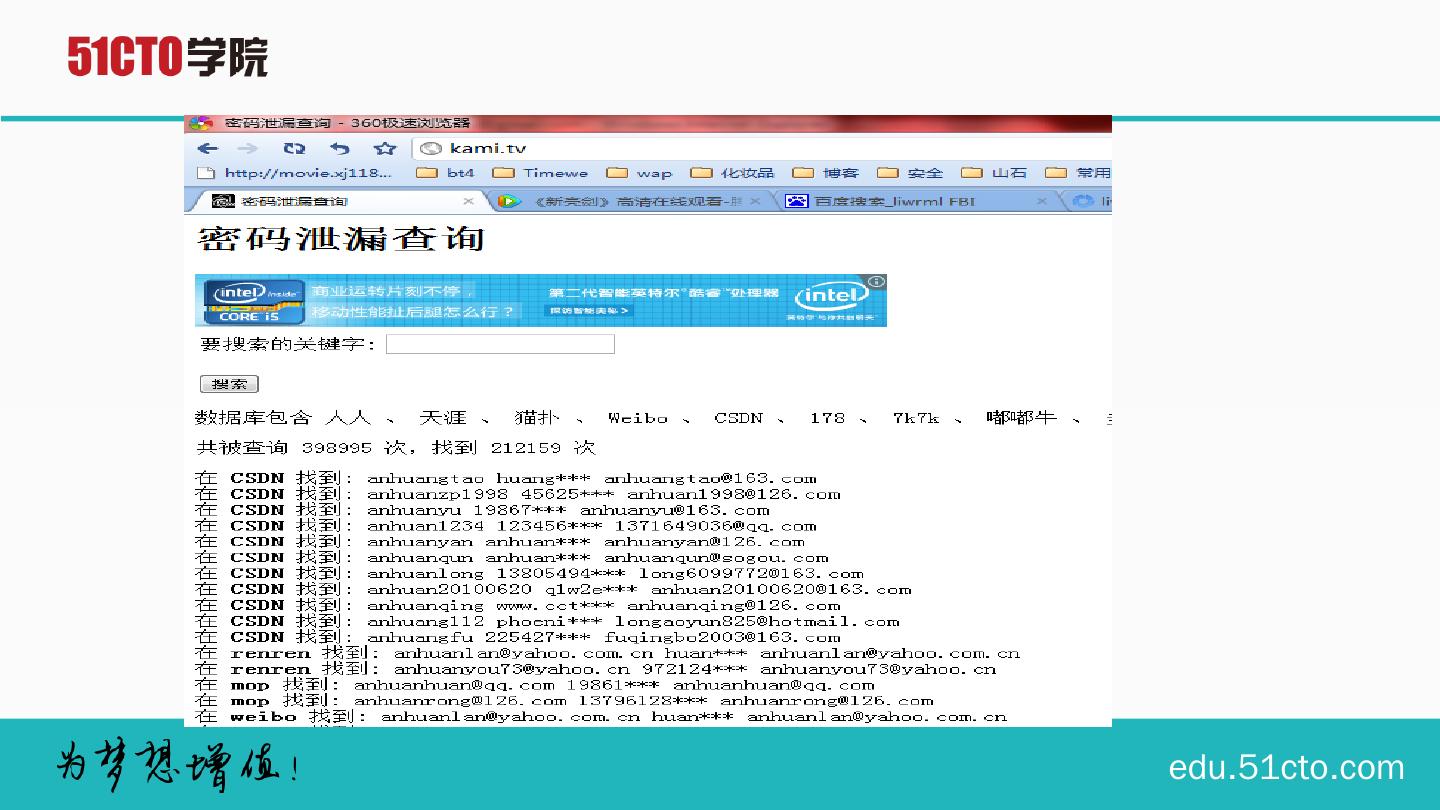
Task: Click the 360 browser logo in title bar
Action: [x=202, y=123]
